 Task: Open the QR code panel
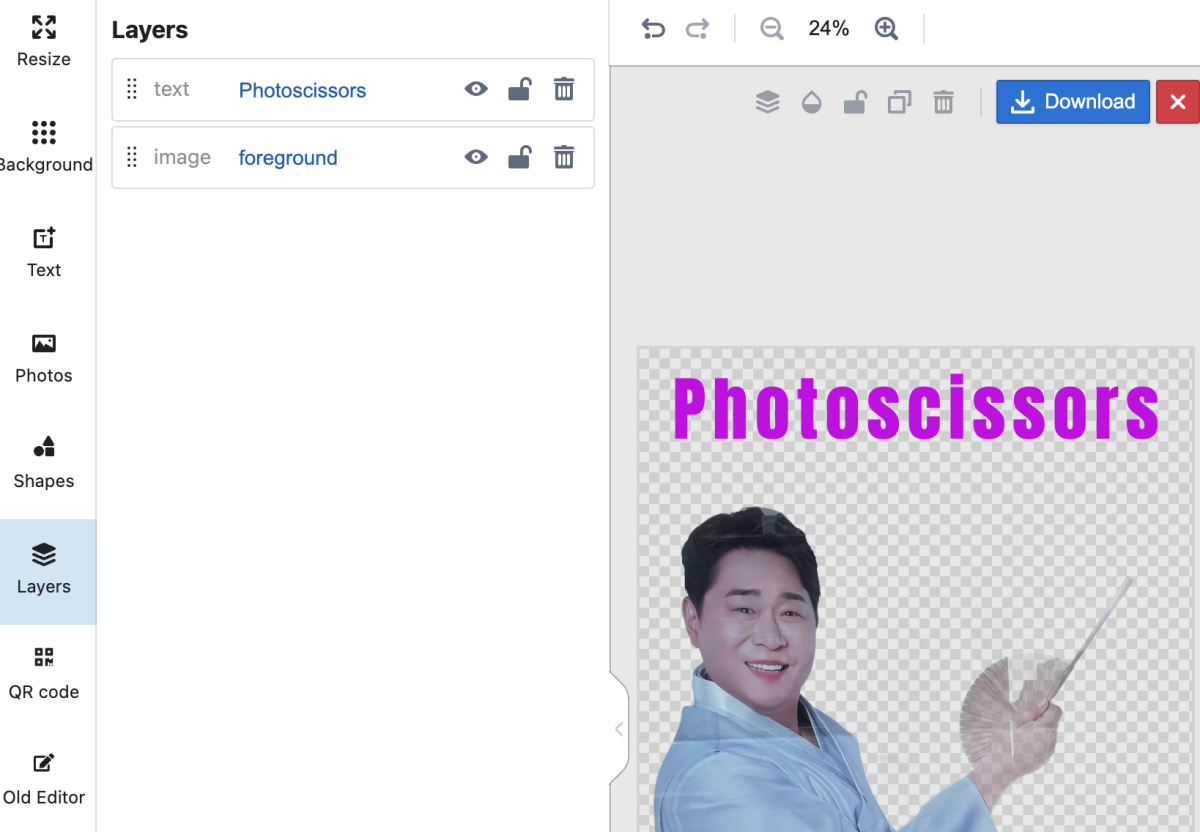tap(44, 674)
